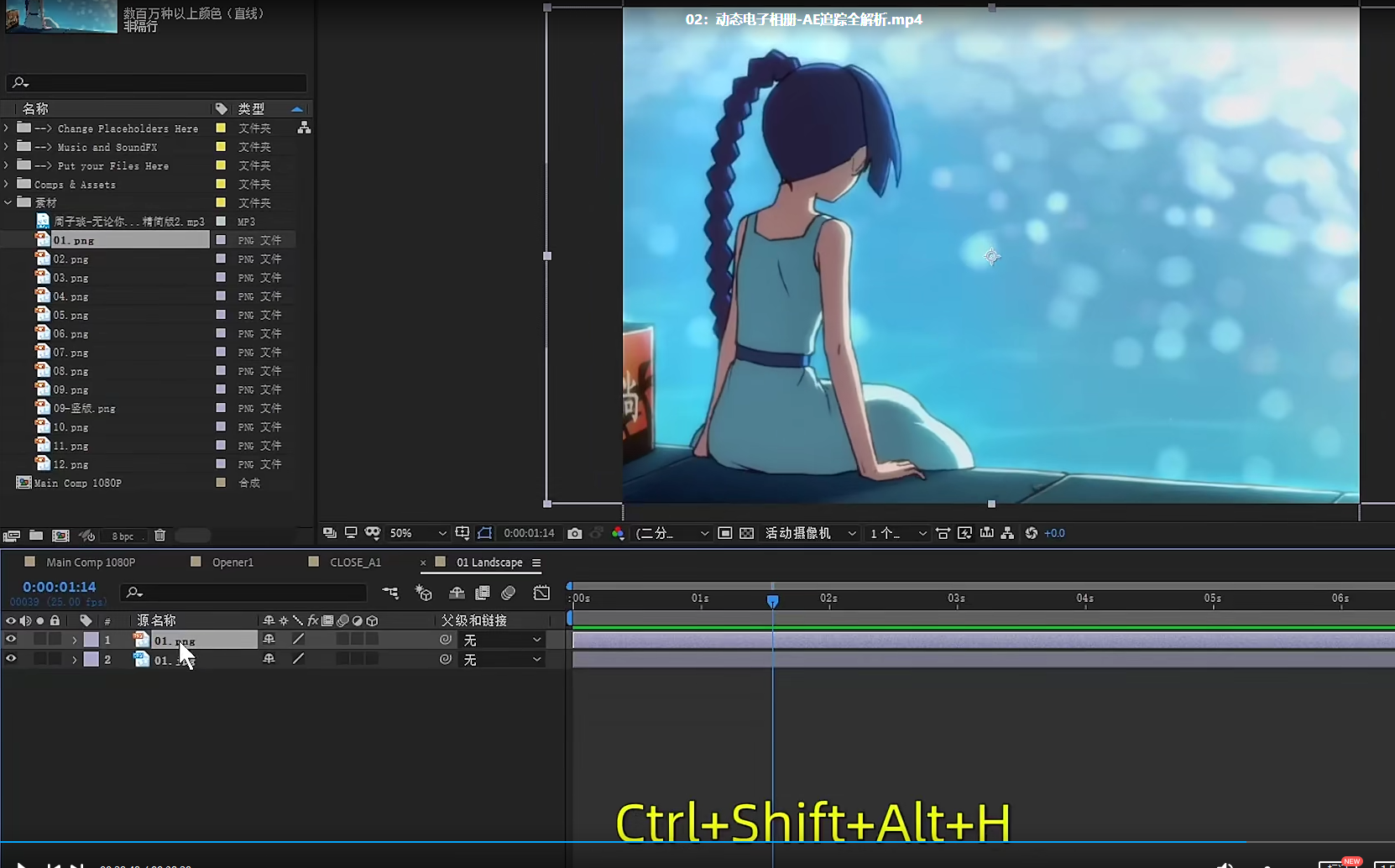Toggle the shy switch on layer 1
The width and height of the screenshot is (1395, 868).
tap(269, 640)
